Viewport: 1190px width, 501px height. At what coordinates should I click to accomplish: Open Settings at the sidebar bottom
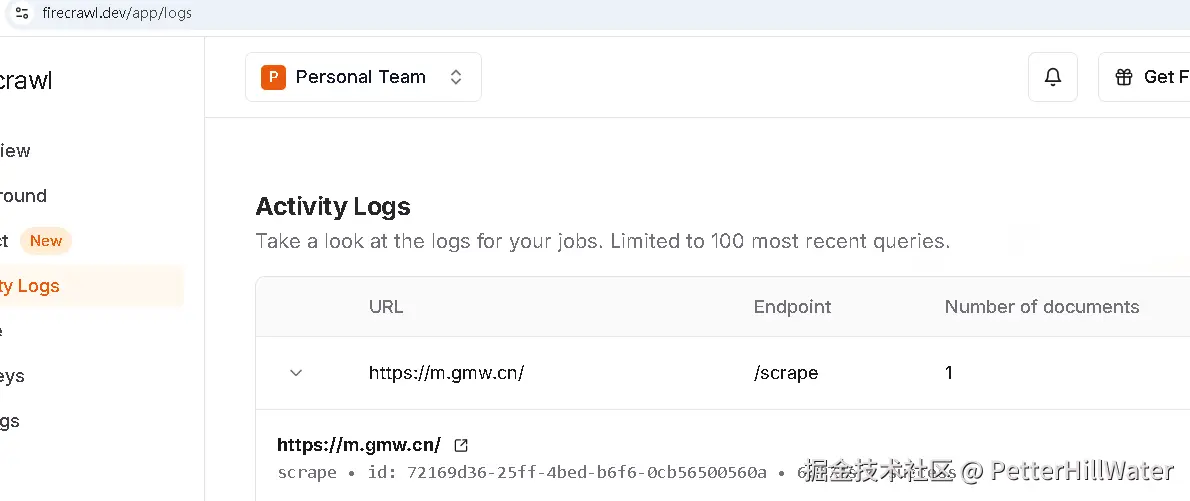(10, 421)
